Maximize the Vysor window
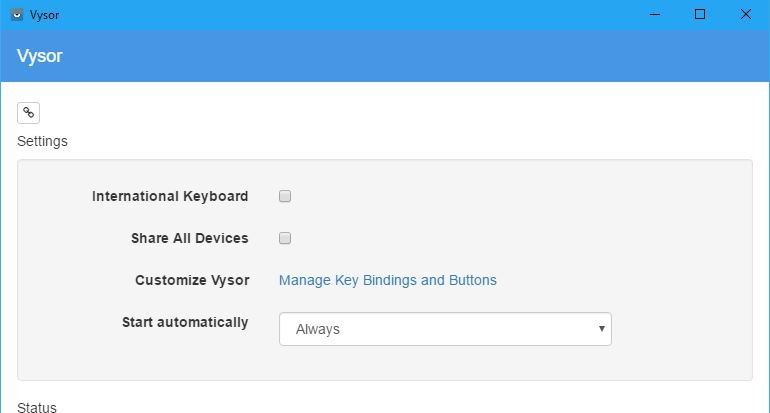This screenshot has width=770, height=413. tap(700, 15)
